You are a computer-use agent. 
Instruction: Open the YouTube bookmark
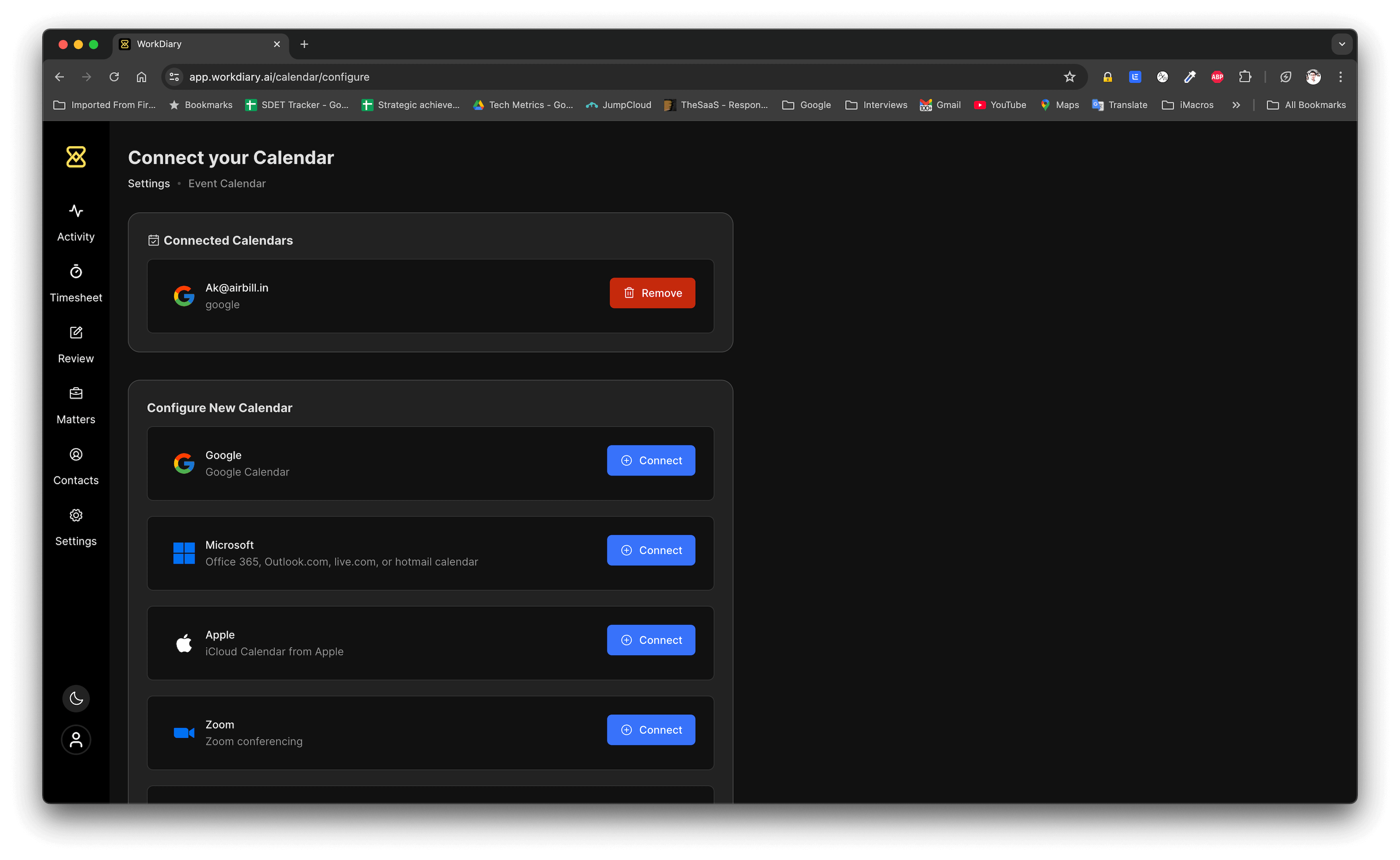point(1000,105)
